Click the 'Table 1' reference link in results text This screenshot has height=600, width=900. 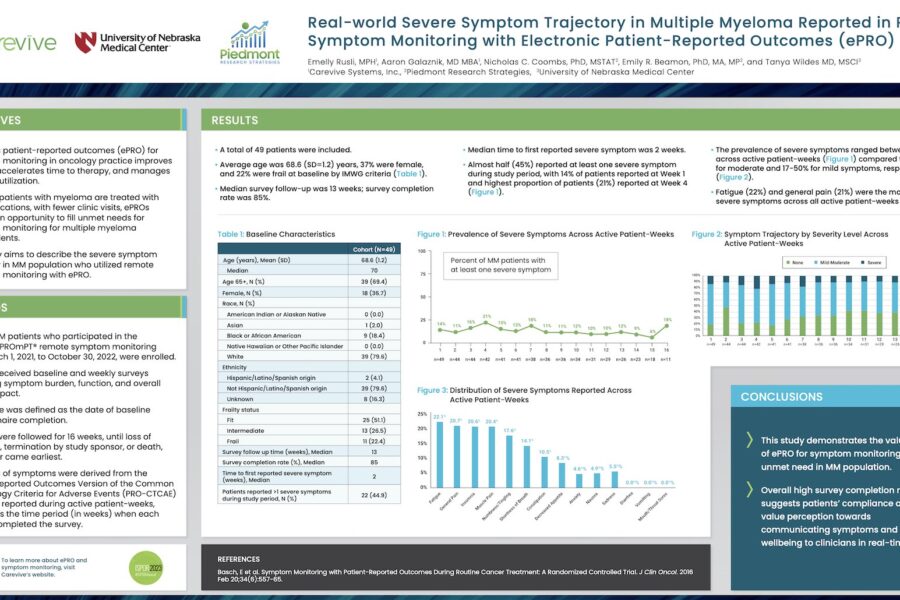click(407, 173)
